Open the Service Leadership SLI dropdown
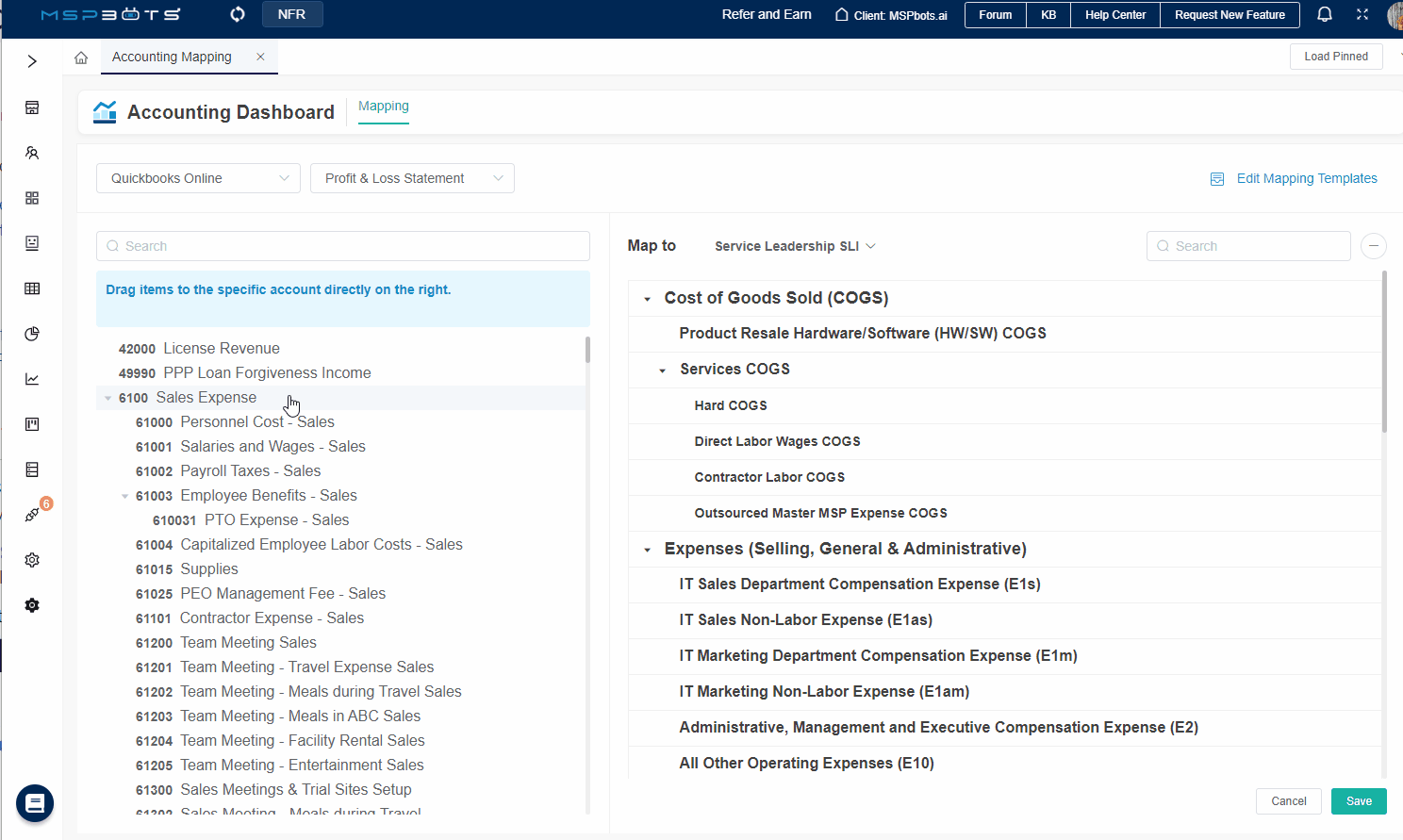This screenshot has width=1403, height=840. [795, 245]
